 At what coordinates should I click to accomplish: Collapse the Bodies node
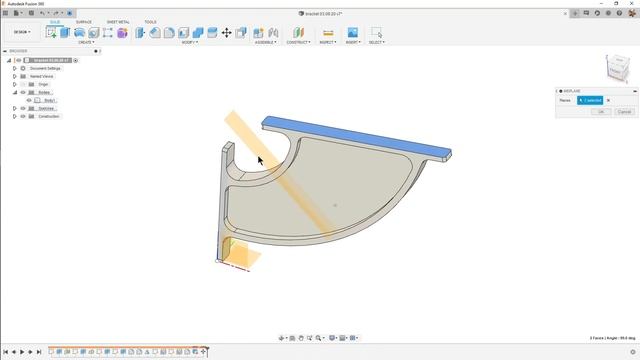click(15, 92)
